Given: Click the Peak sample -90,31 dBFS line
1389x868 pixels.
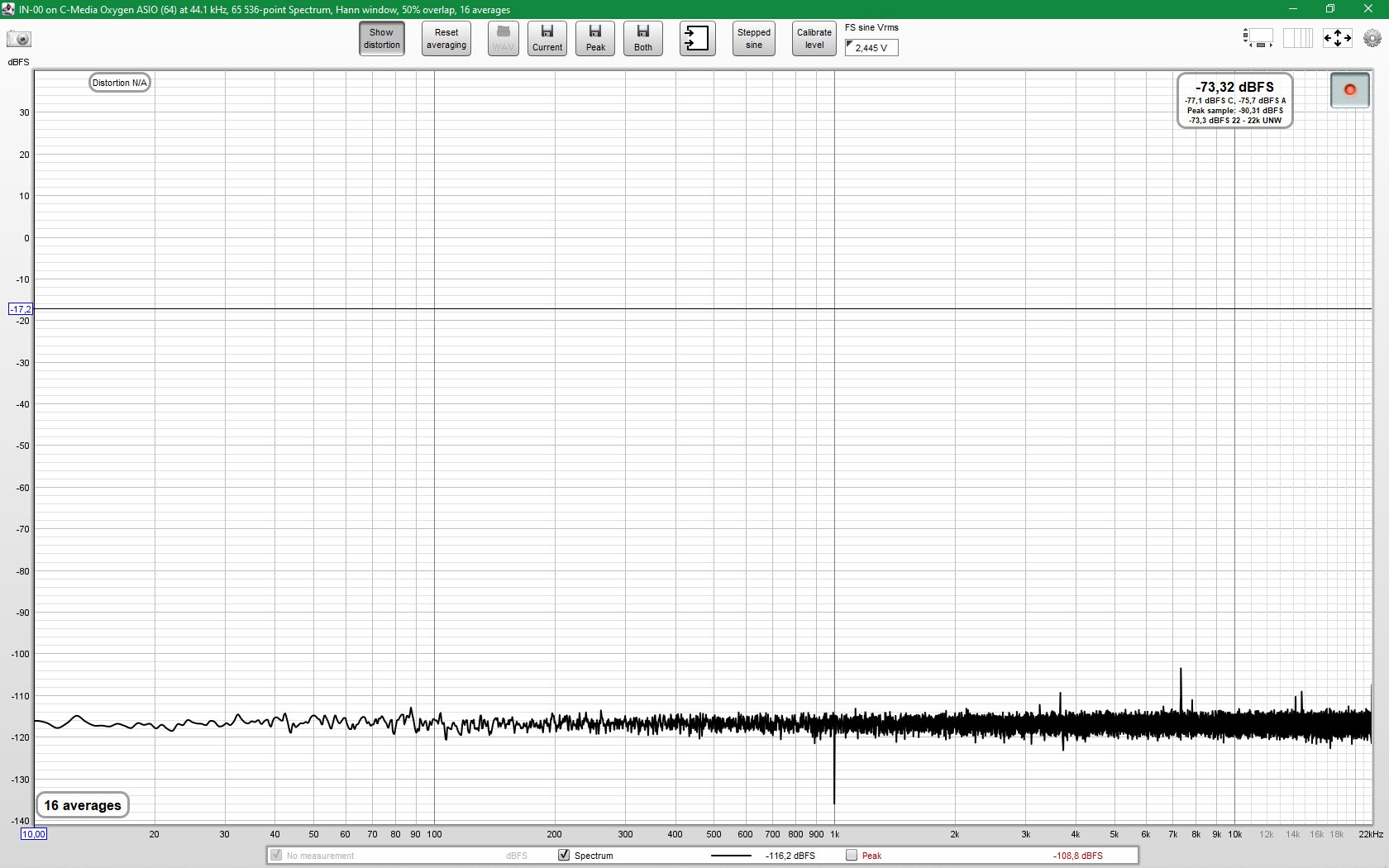Looking at the screenshot, I should (1235, 111).
